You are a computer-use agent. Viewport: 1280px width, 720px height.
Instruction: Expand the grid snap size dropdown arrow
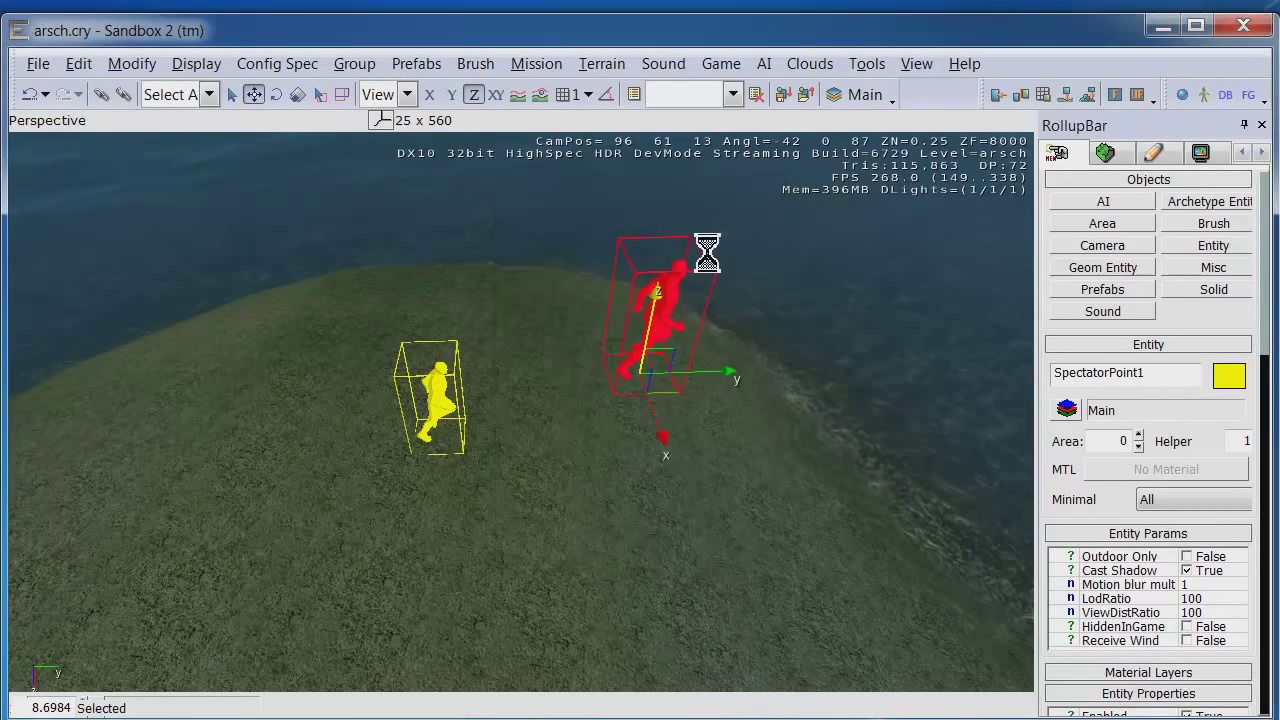click(x=588, y=95)
